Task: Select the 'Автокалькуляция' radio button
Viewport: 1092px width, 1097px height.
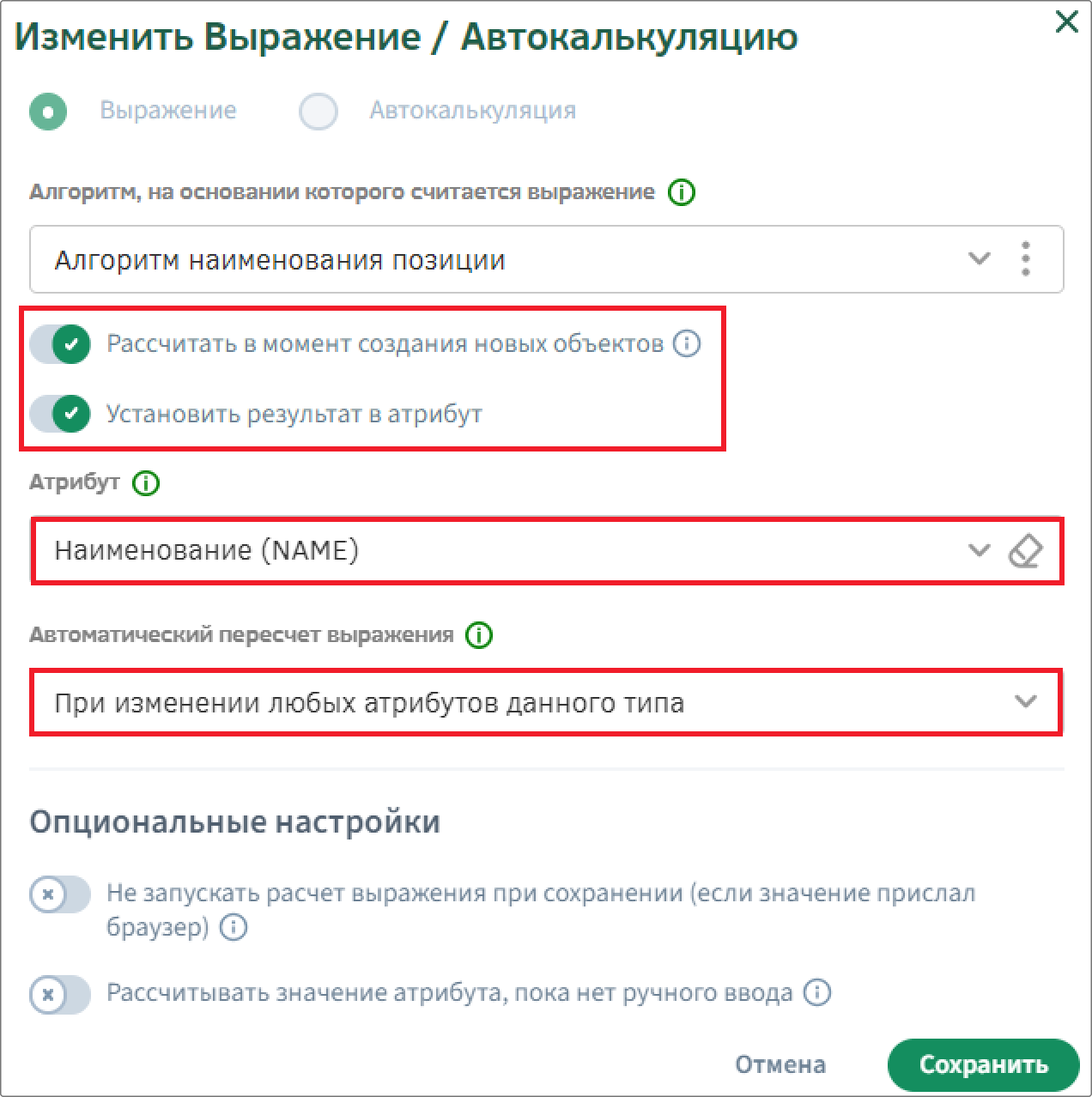Action: click(318, 112)
